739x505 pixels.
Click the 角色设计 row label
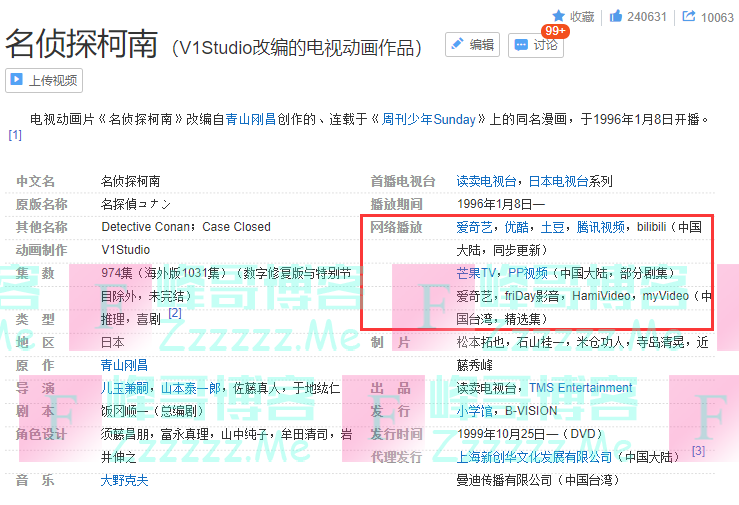coord(41,434)
